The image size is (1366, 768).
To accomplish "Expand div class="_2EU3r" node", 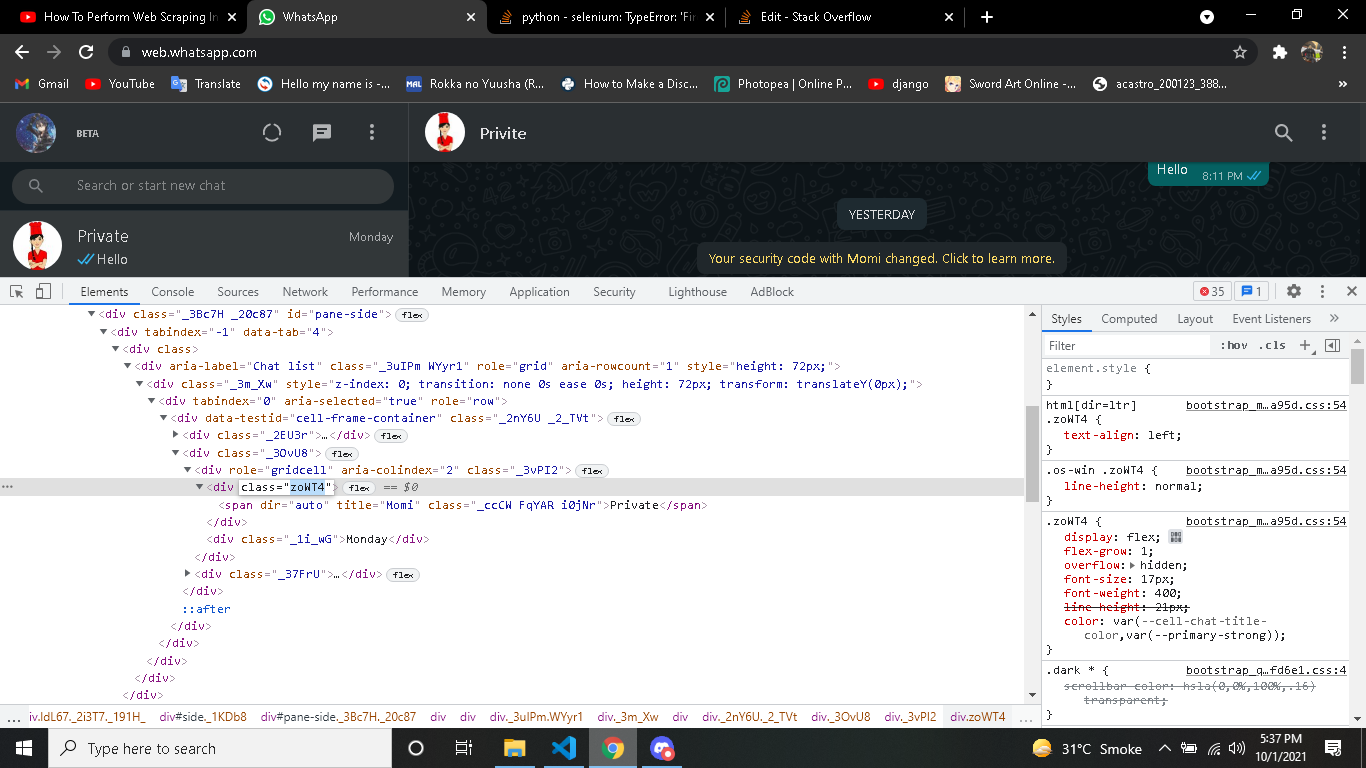I will tap(175, 435).
